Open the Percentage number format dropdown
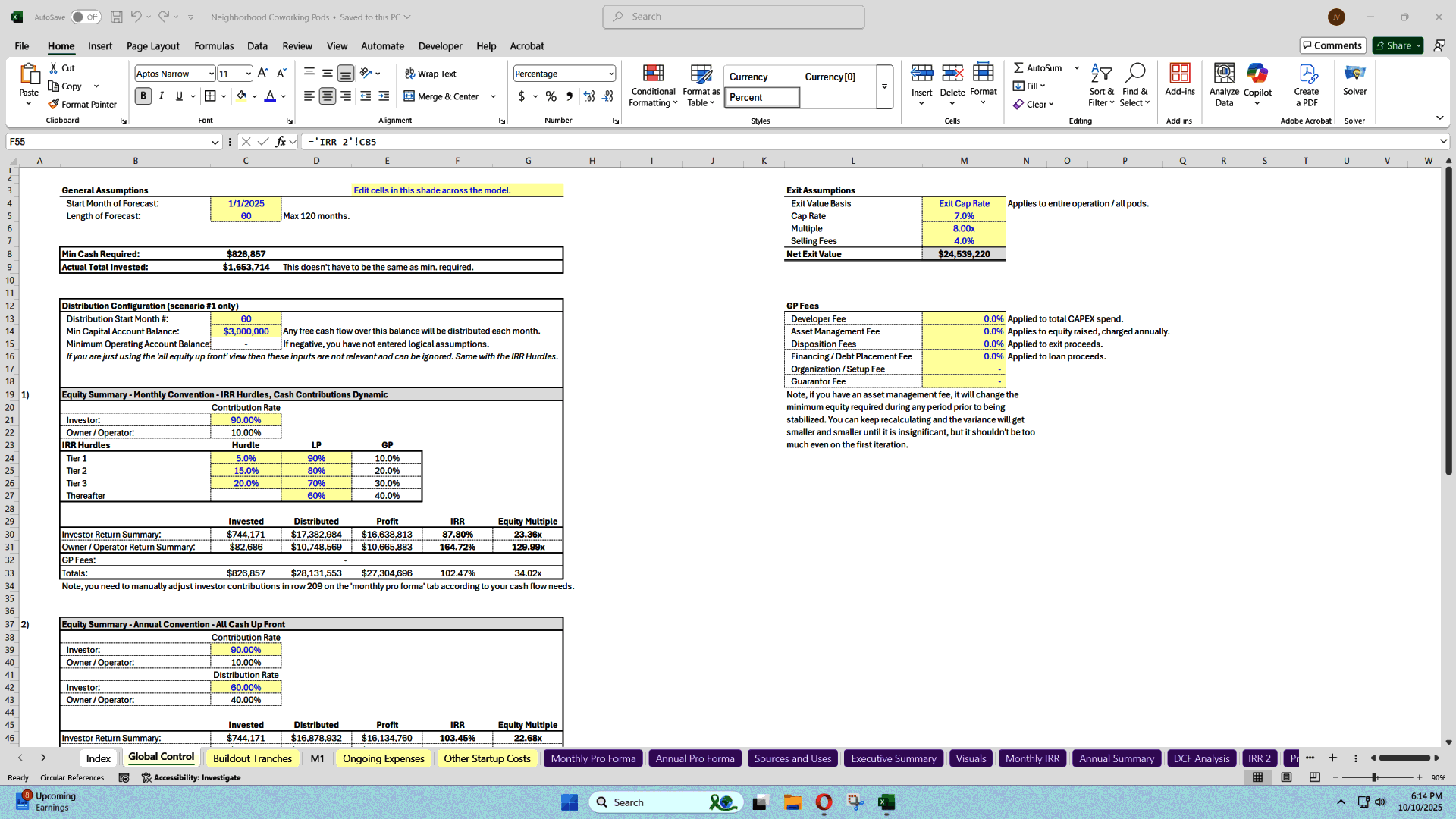Image resolution: width=1456 pixels, height=819 pixels. (610, 74)
